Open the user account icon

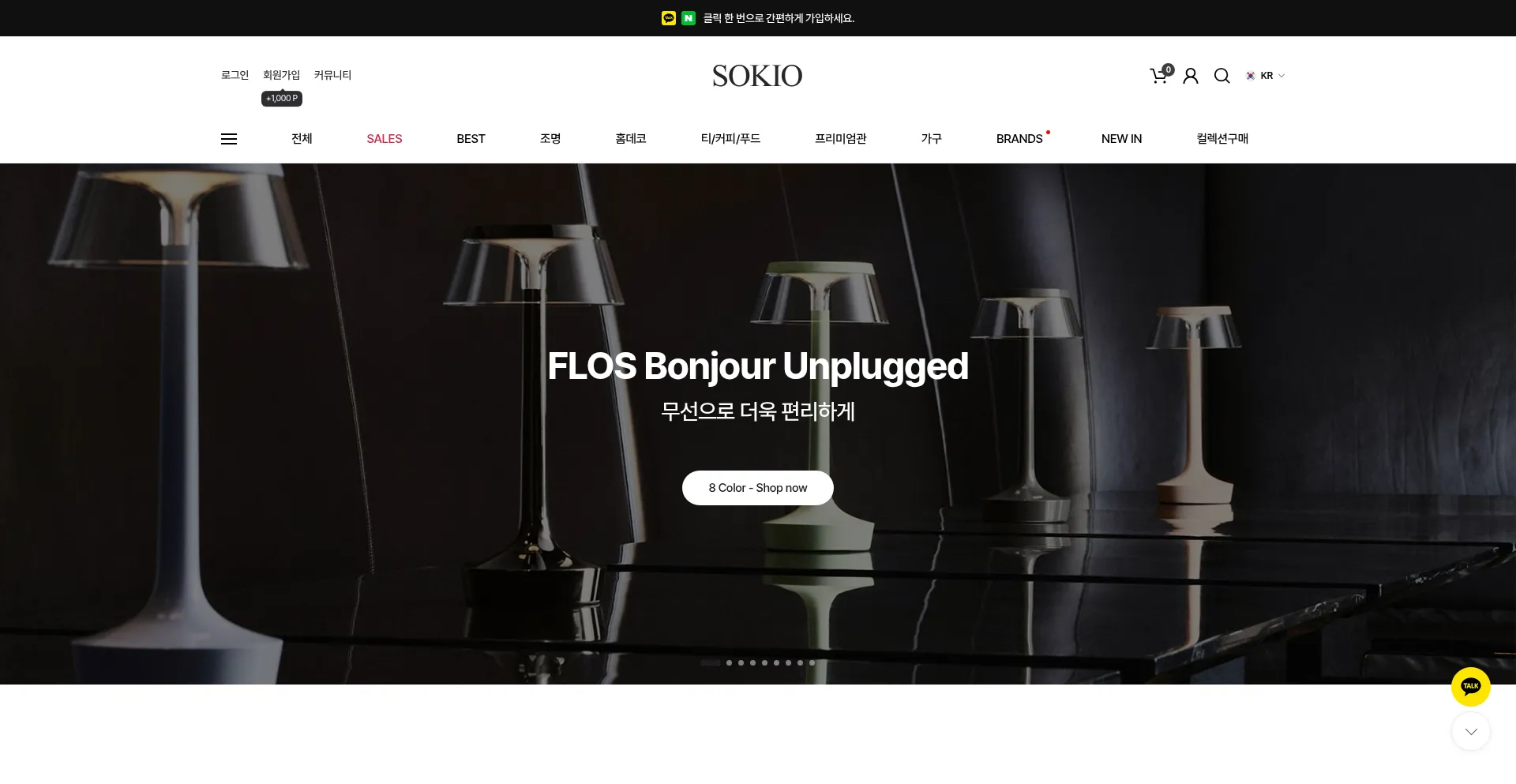(x=1191, y=76)
